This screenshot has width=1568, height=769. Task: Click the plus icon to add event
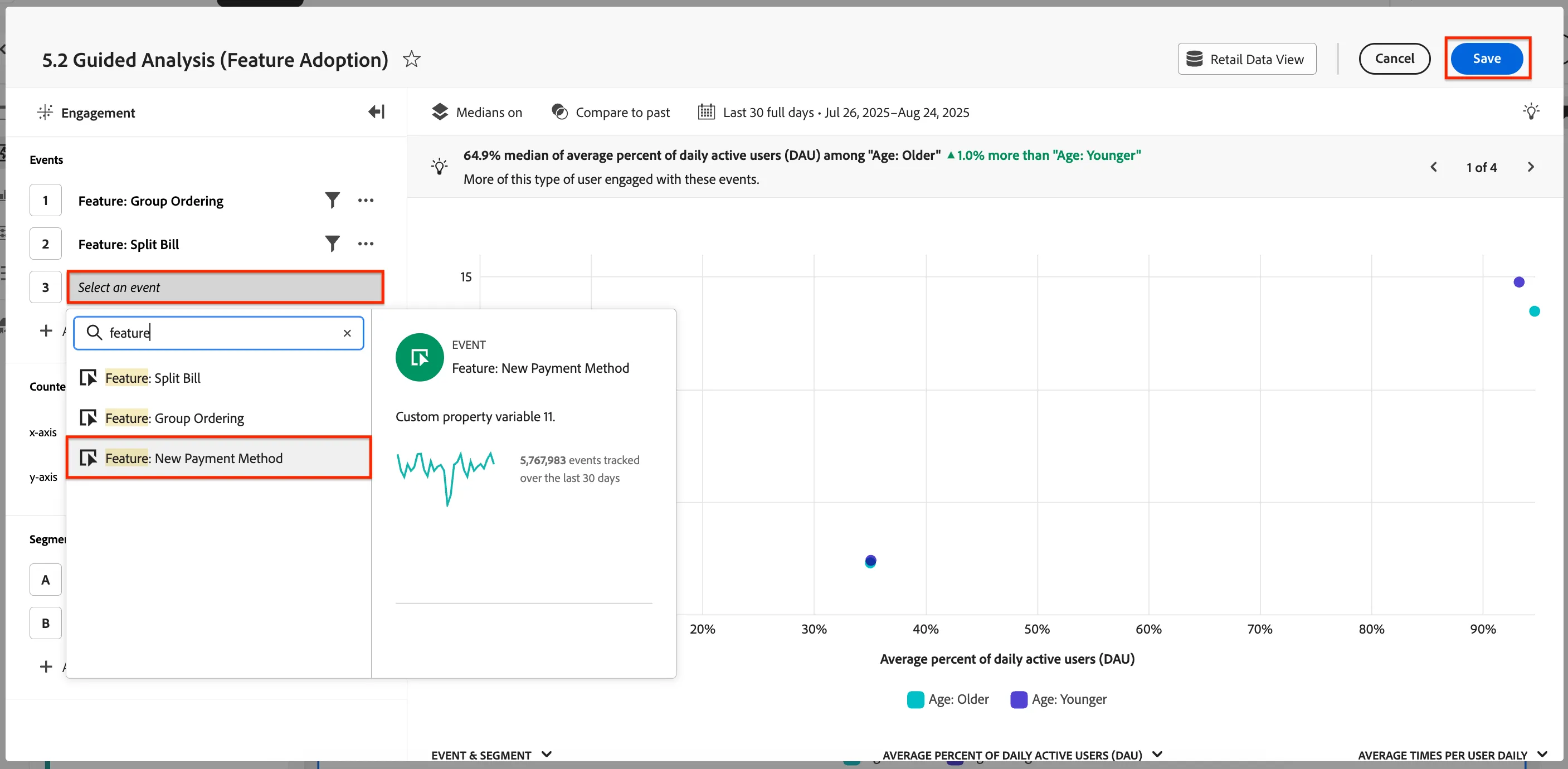(x=46, y=330)
